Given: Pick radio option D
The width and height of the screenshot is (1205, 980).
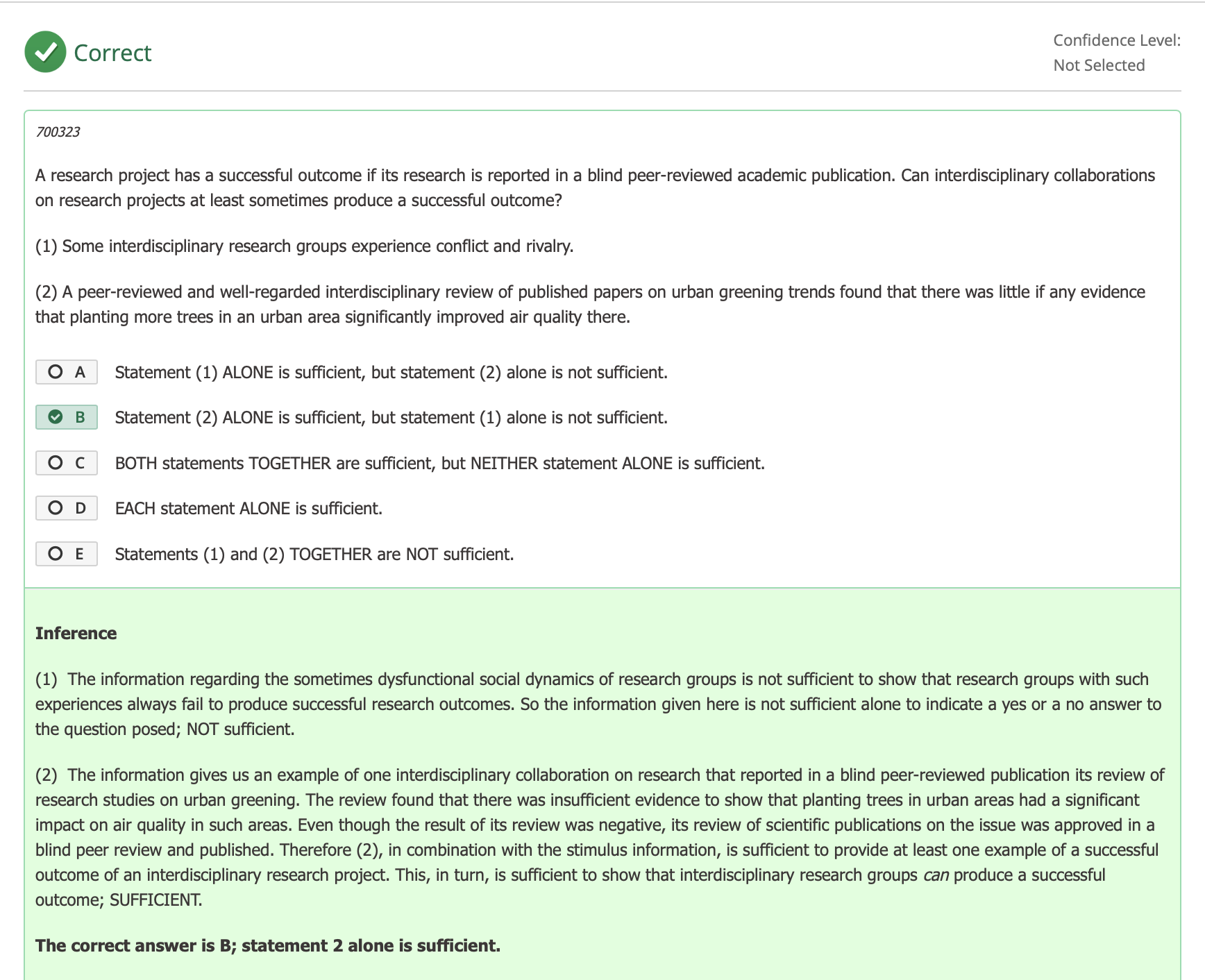Looking at the screenshot, I should tap(66, 508).
